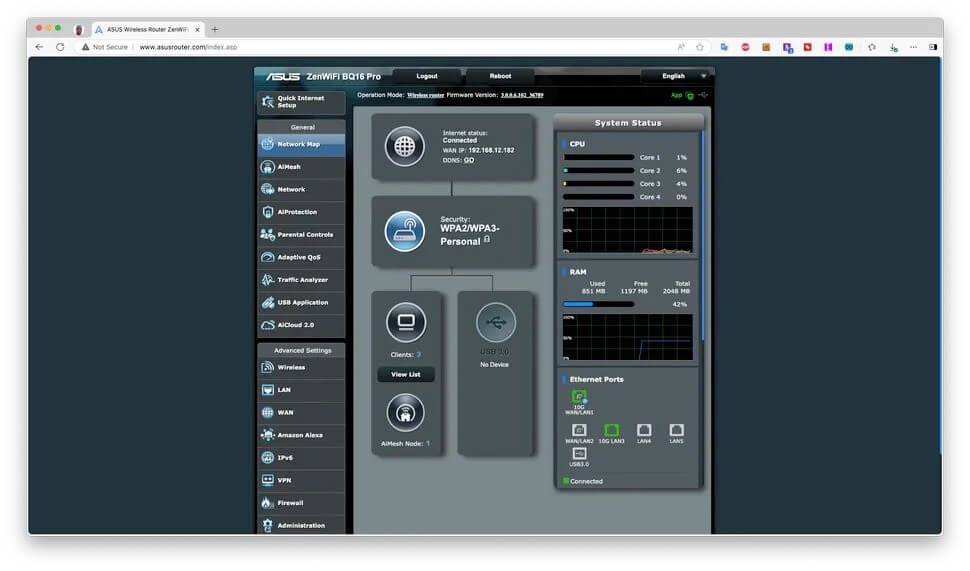Screen dimensions: 970x571
Task: Open browser downloads icon
Action: tap(893, 47)
